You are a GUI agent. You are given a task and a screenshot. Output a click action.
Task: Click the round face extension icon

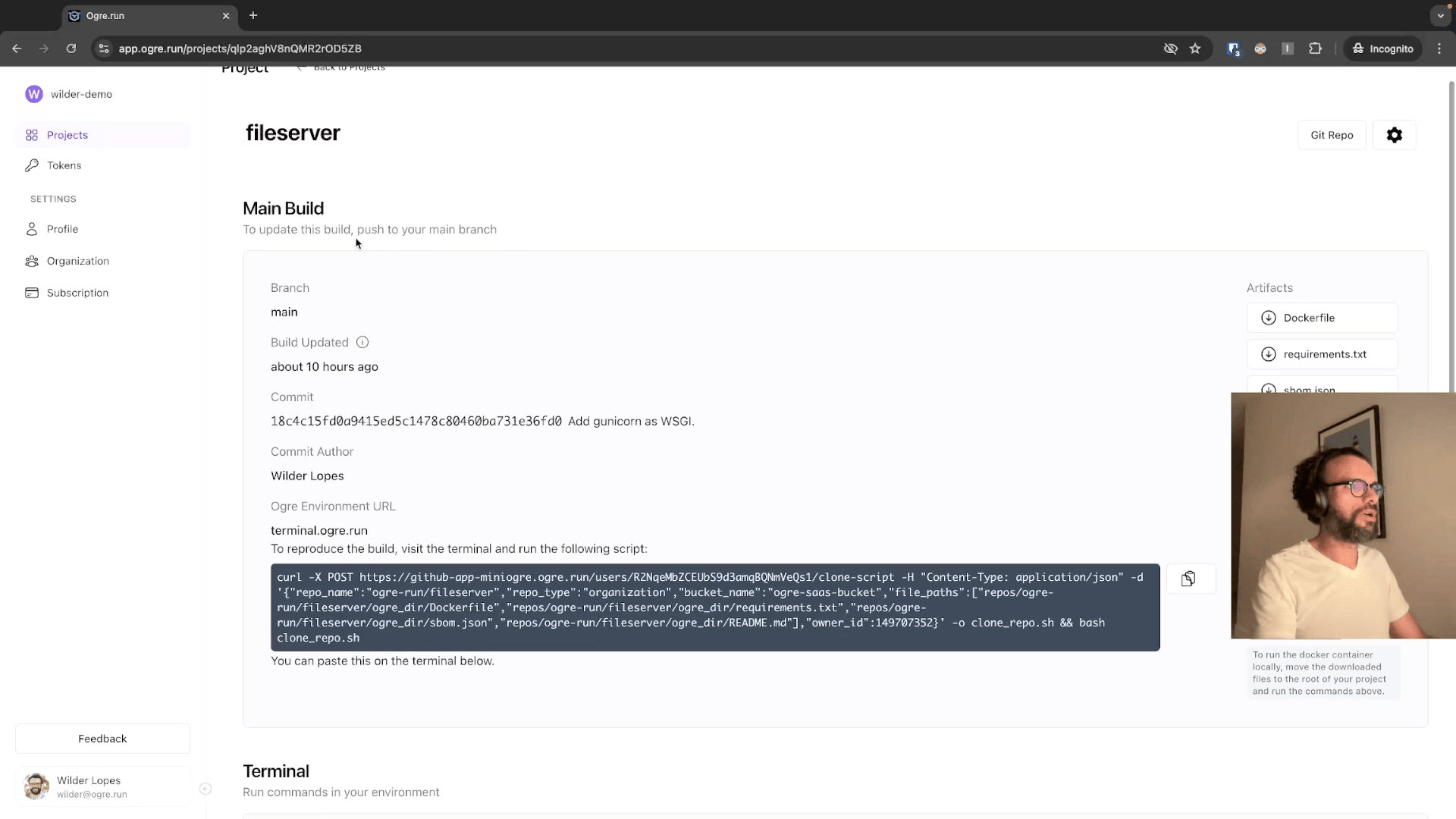coord(1260,49)
